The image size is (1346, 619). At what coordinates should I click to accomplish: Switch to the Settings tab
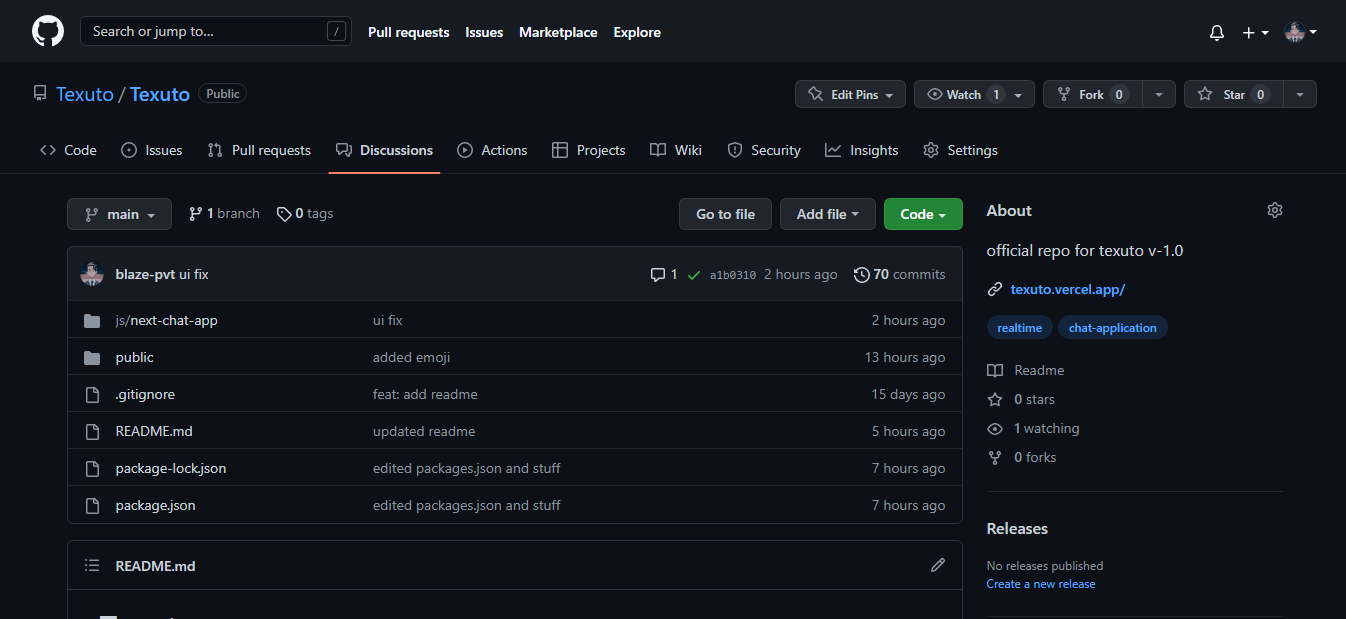point(960,150)
